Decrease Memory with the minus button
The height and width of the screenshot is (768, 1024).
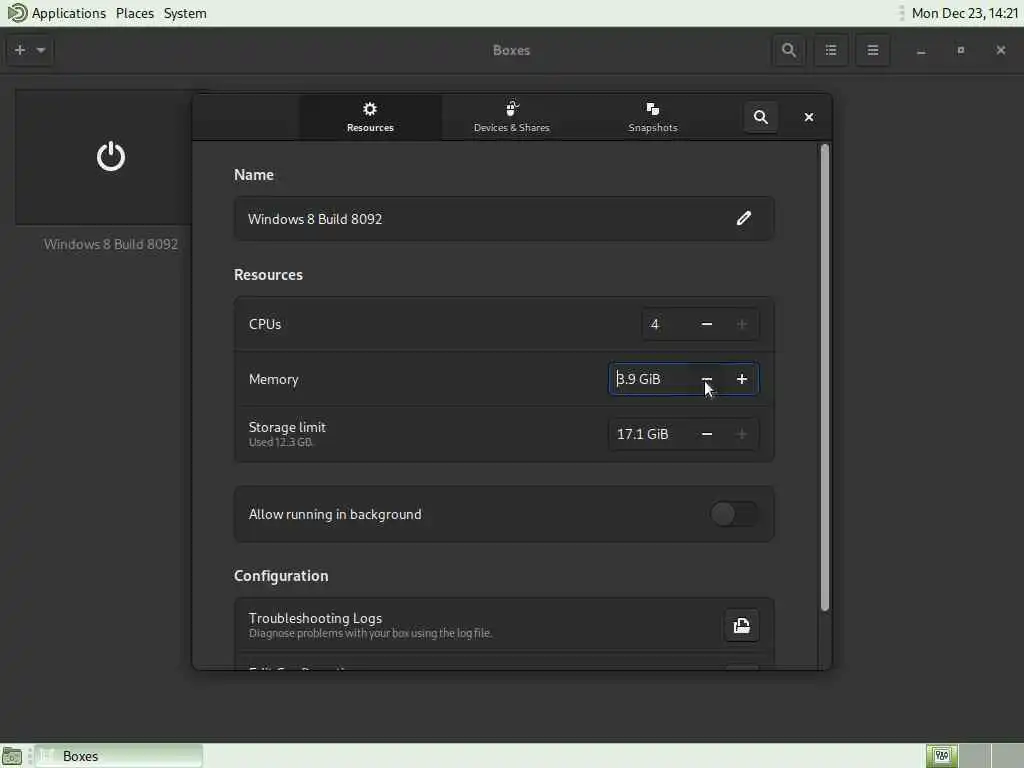[707, 379]
